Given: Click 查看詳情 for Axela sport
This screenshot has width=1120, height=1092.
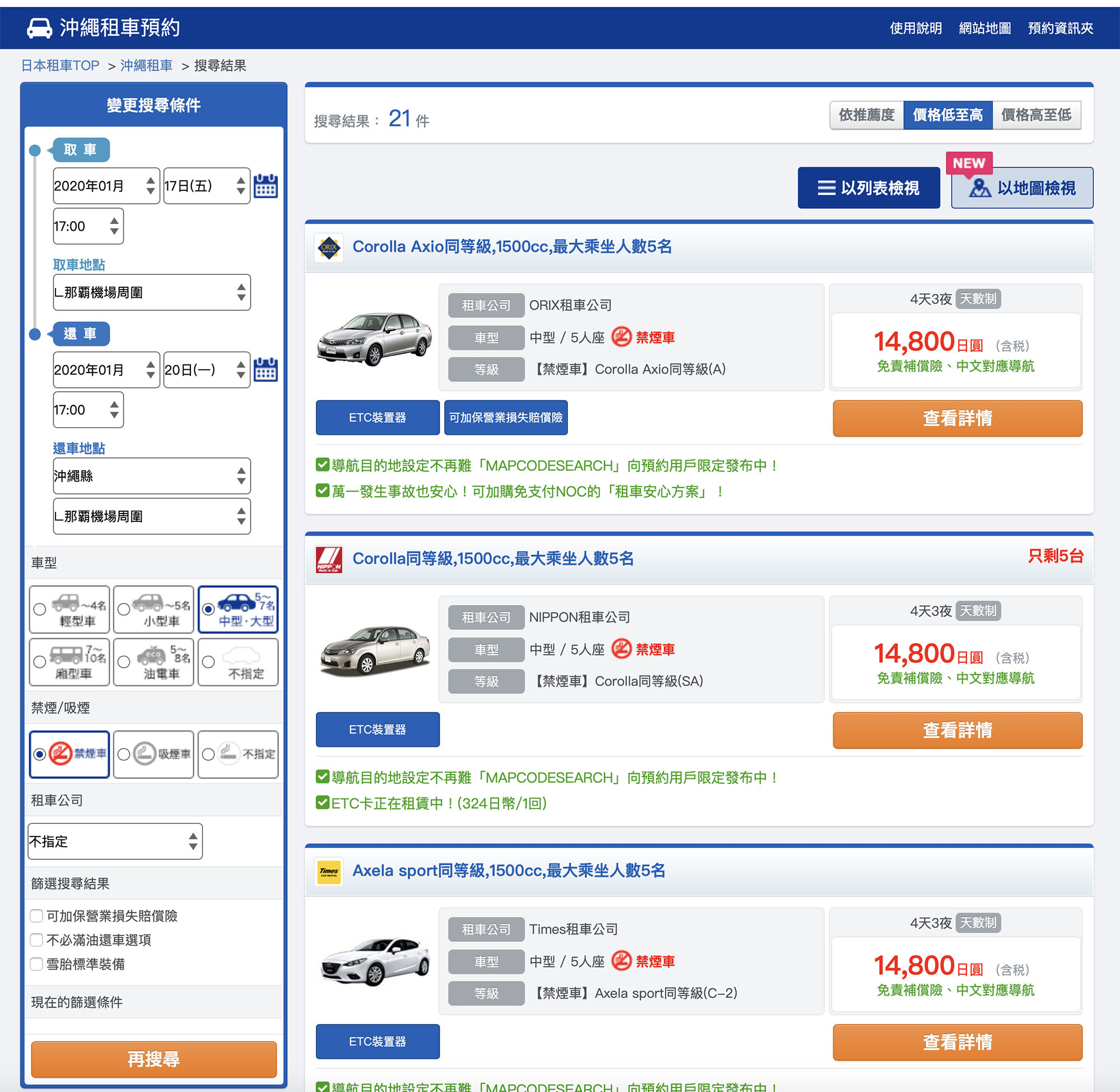Looking at the screenshot, I should (x=958, y=1042).
